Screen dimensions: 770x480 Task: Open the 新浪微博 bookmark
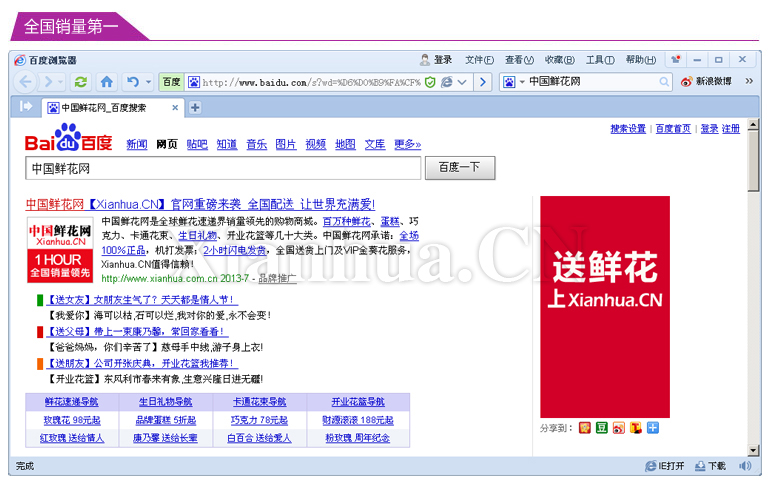pos(706,82)
